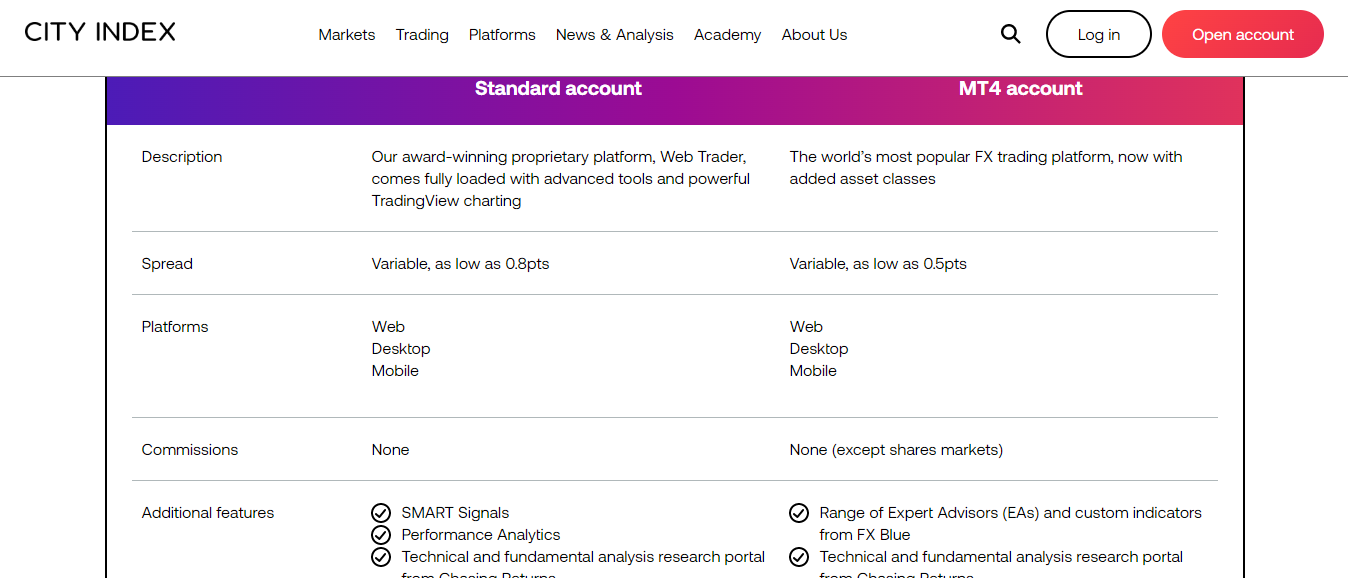The image size is (1348, 578).
Task: Click the City Index logo
Action: [100, 32]
